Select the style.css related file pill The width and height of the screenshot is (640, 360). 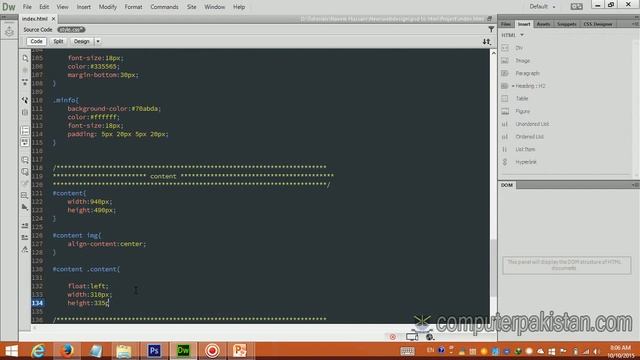coord(71,29)
